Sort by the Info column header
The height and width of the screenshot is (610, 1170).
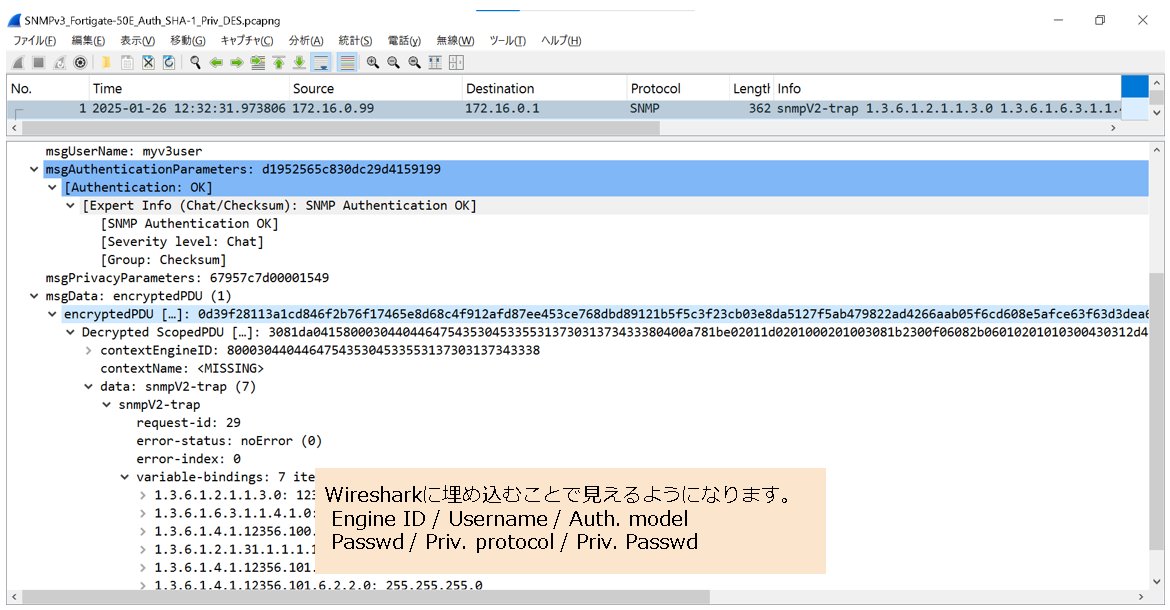click(x=947, y=89)
